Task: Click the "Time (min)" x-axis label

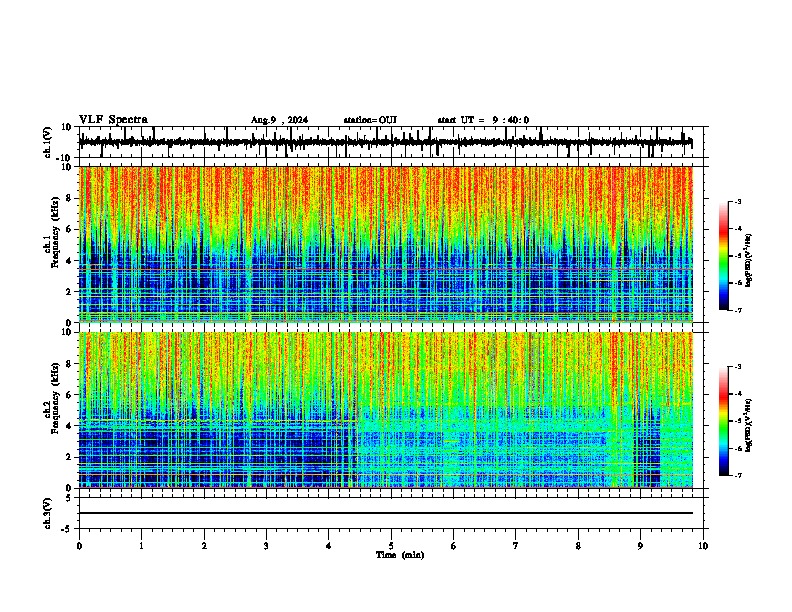Action: click(400, 555)
